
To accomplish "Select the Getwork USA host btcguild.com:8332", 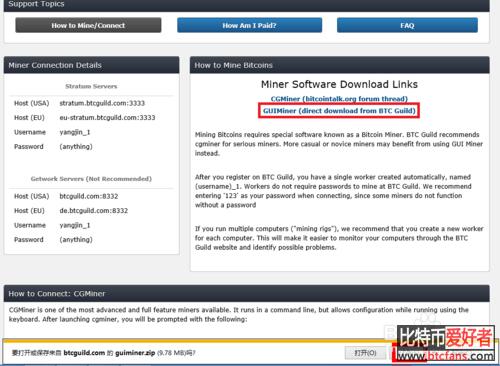I will 89,196.
